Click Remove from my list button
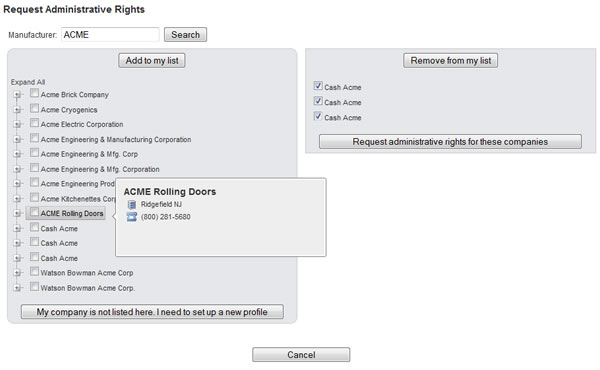Image resolution: width=600 pixels, height=370 pixels. coord(450,60)
